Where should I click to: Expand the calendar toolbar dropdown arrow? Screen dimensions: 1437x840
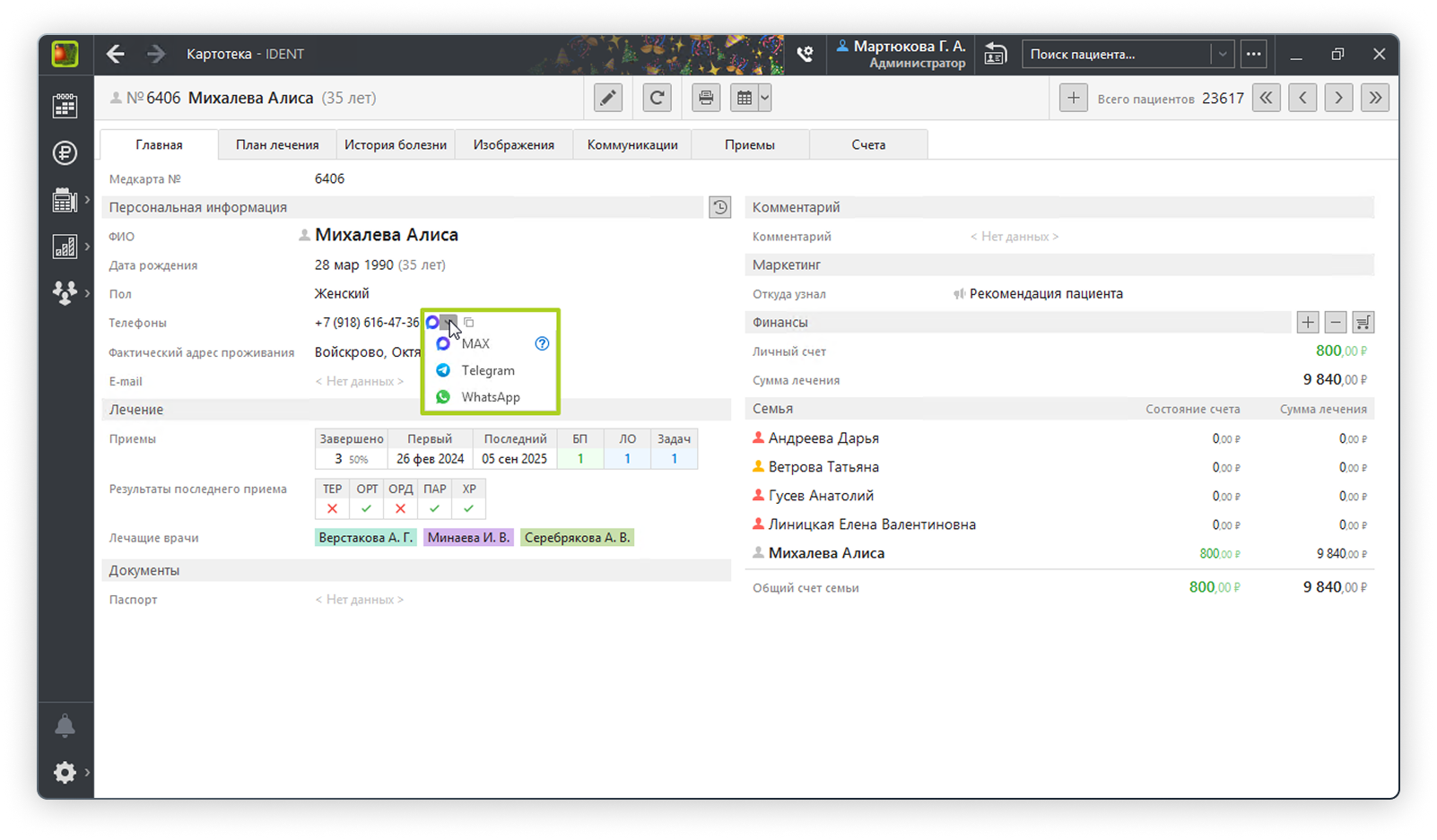[x=765, y=98]
